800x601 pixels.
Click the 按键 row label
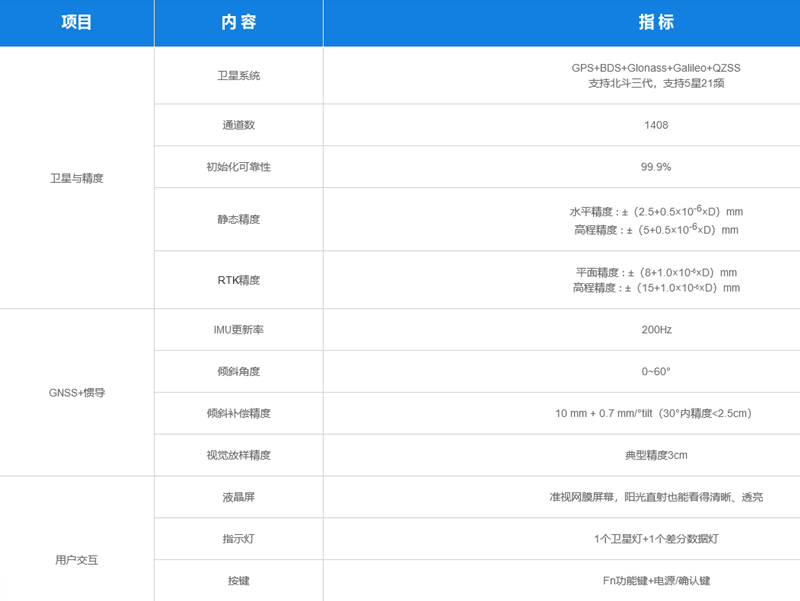click(x=239, y=581)
